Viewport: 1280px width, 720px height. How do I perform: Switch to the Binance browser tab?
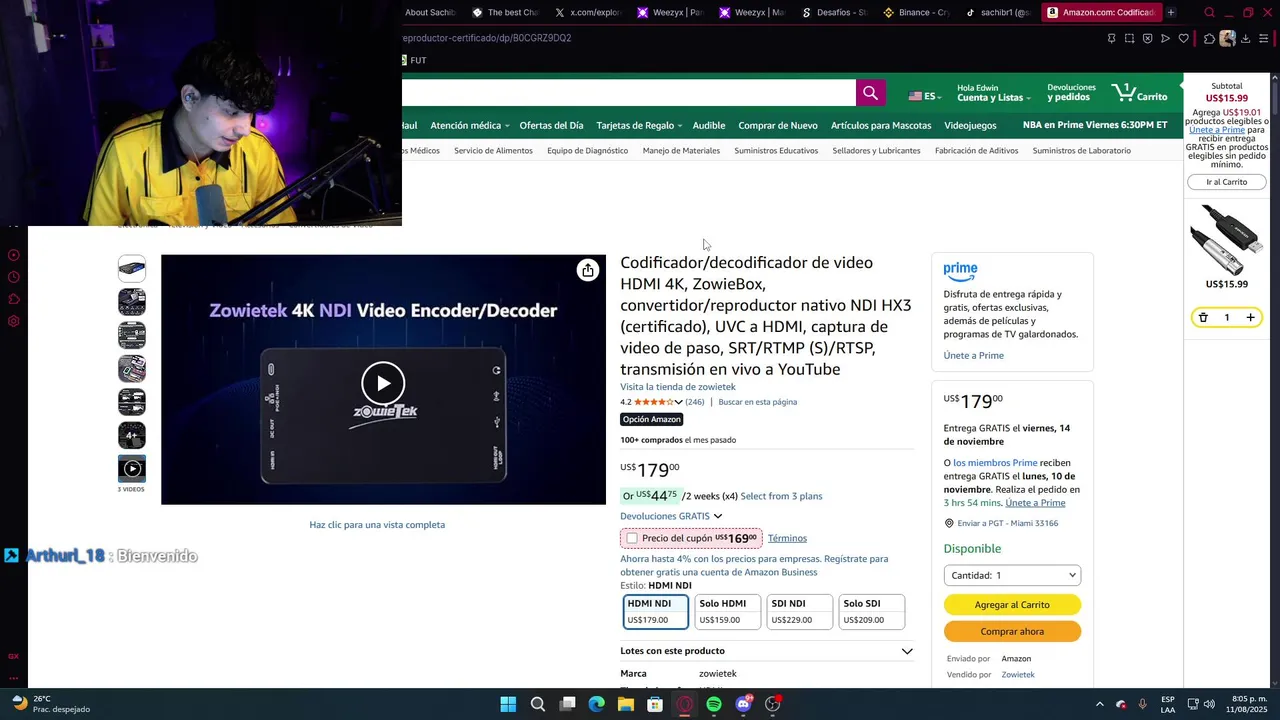click(916, 13)
